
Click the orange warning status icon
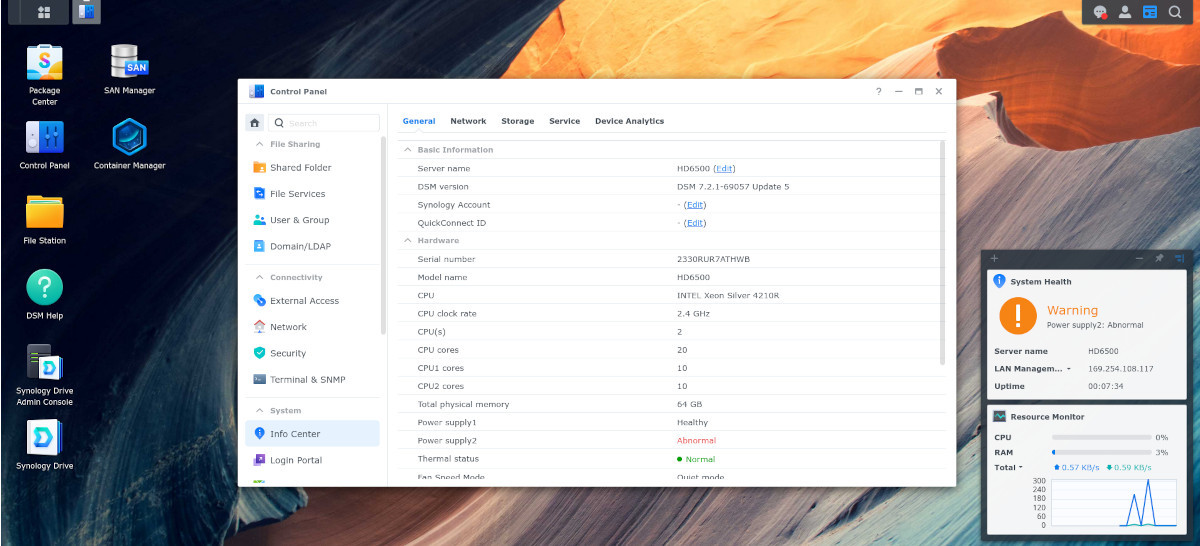pyautogui.click(x=1018, y=316)
